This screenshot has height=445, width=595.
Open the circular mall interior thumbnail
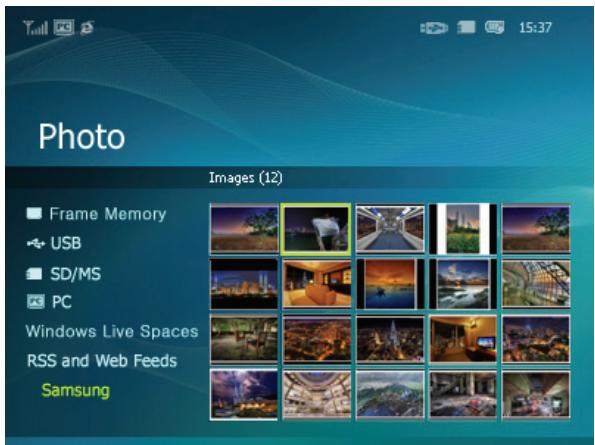tap(316, 395)
